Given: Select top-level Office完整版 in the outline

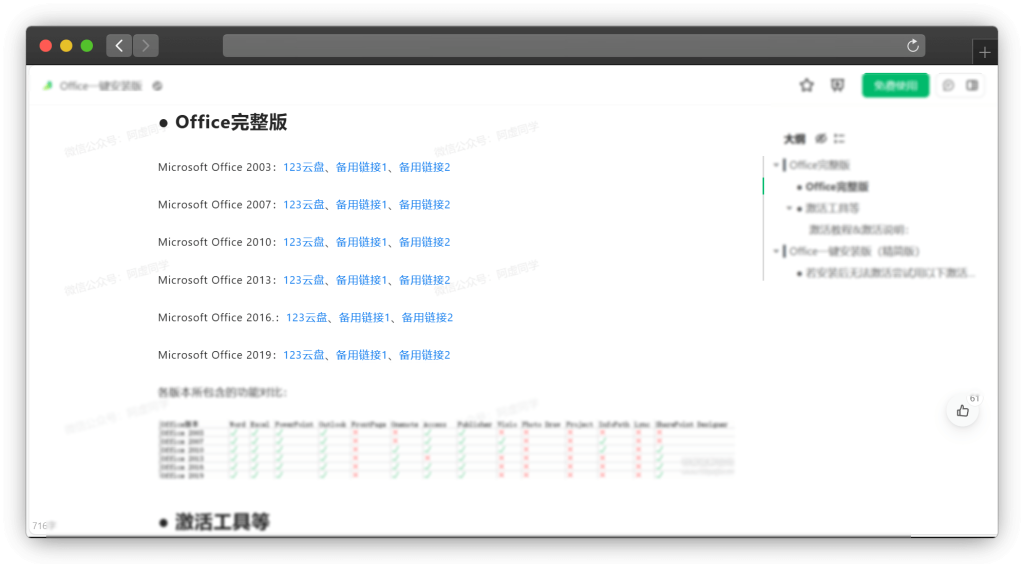Looking at the screenshot, I should click(819, 164).
